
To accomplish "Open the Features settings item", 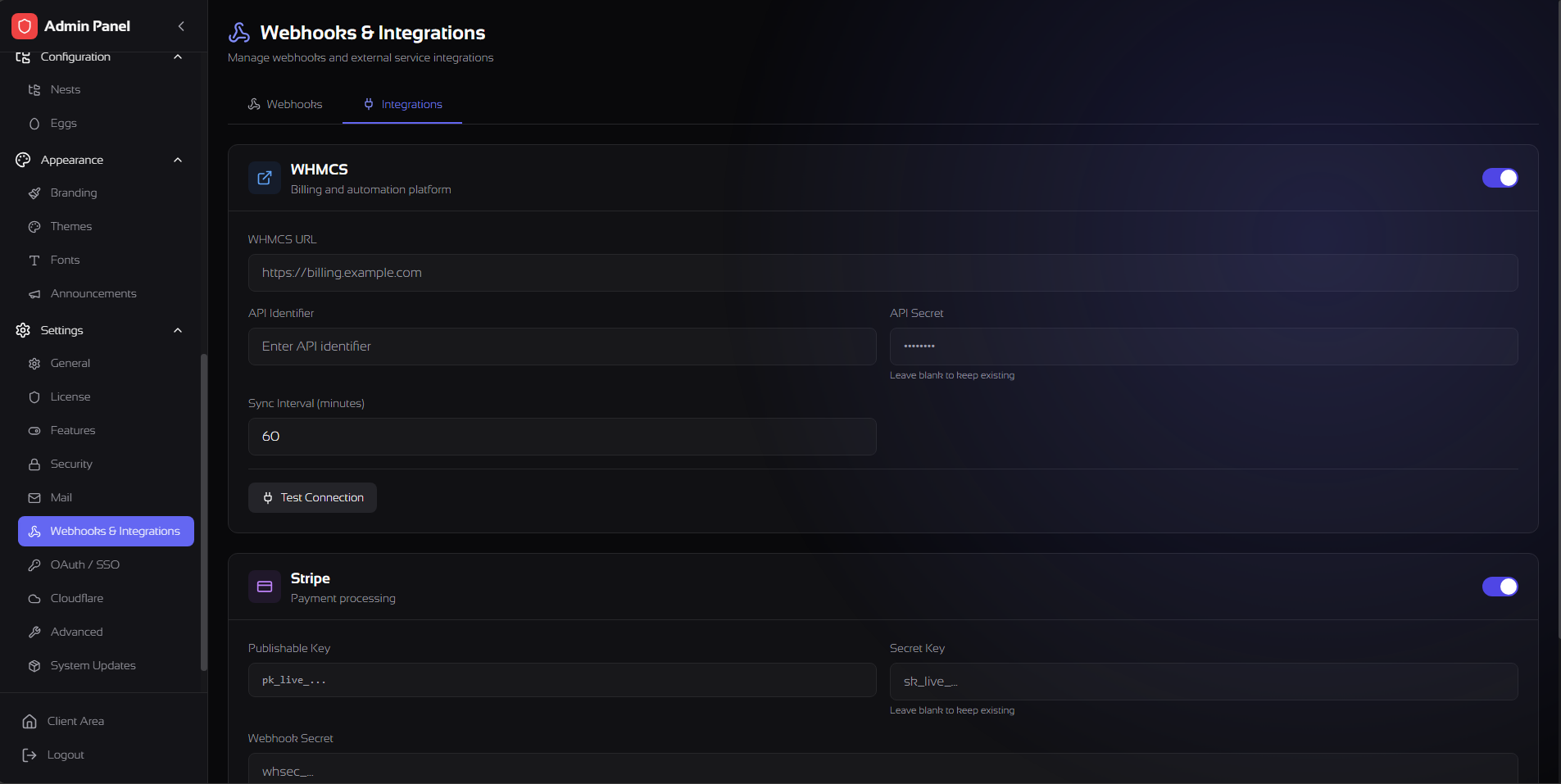I will tap(106, 431).
